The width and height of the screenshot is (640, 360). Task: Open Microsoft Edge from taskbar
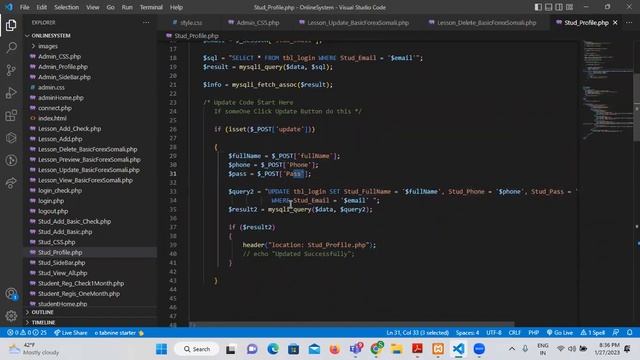click(x=273, y=349)
